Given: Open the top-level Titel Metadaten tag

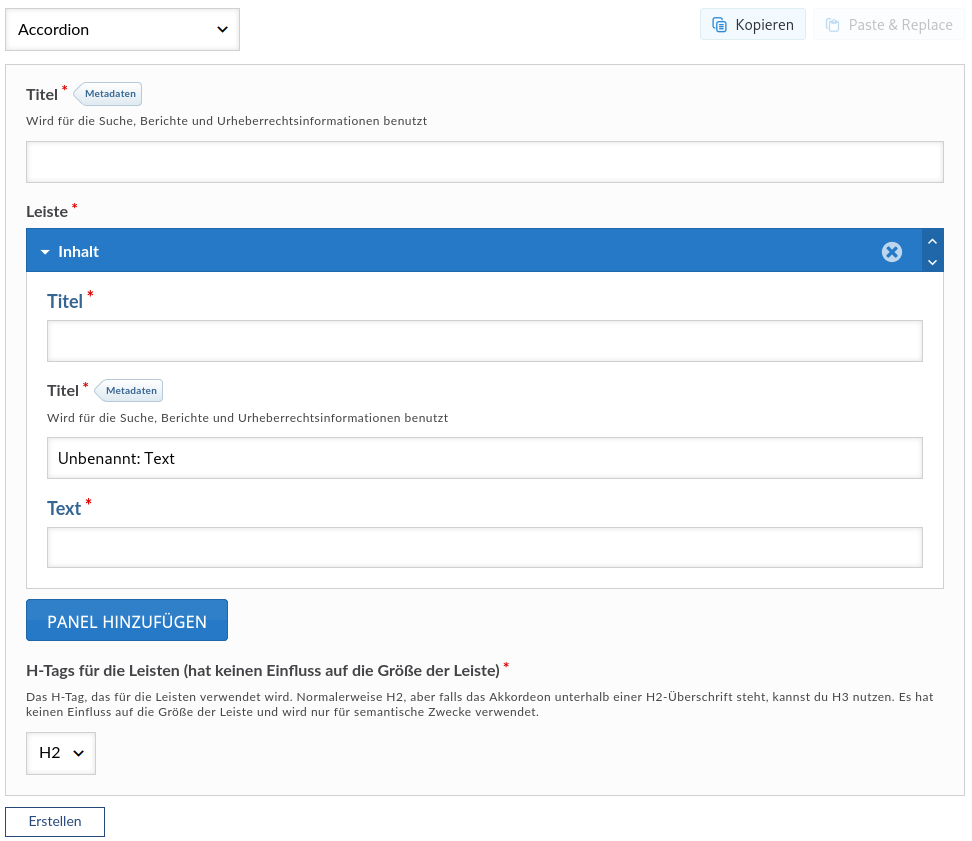Looking at the screenshot, I should click(x=110, y=94).
